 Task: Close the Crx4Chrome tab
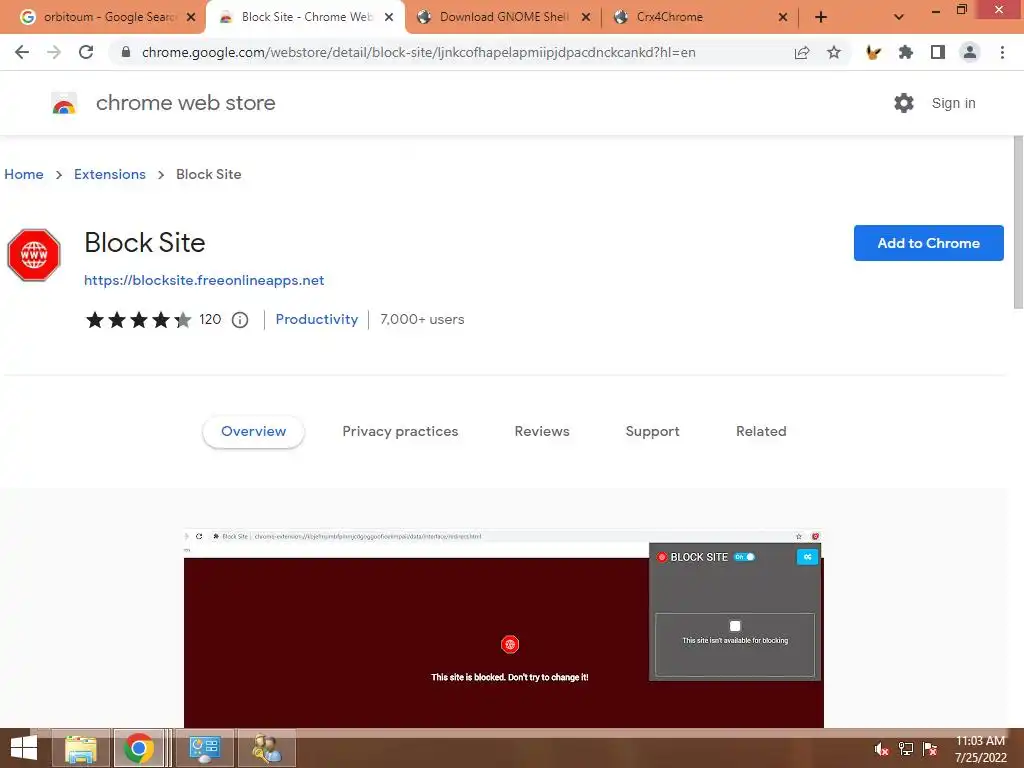783,17
